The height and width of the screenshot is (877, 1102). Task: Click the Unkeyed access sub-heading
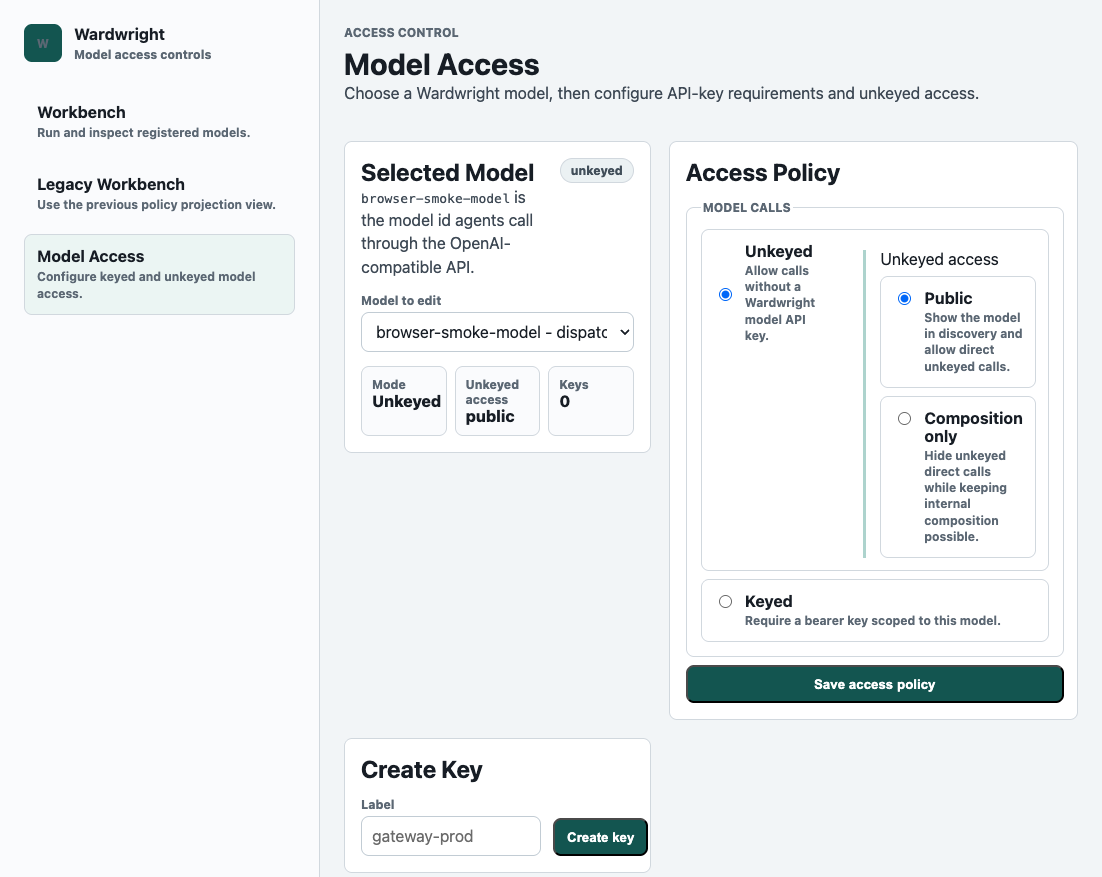(939, 259)
